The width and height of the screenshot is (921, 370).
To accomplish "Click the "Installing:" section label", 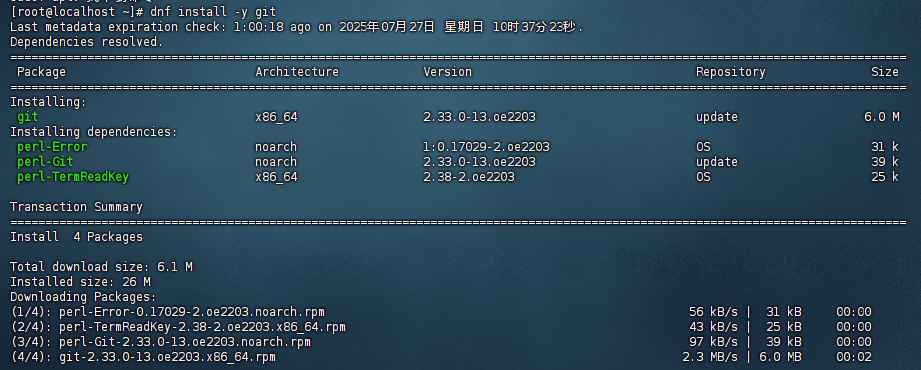I will click(x=48, y=102).
